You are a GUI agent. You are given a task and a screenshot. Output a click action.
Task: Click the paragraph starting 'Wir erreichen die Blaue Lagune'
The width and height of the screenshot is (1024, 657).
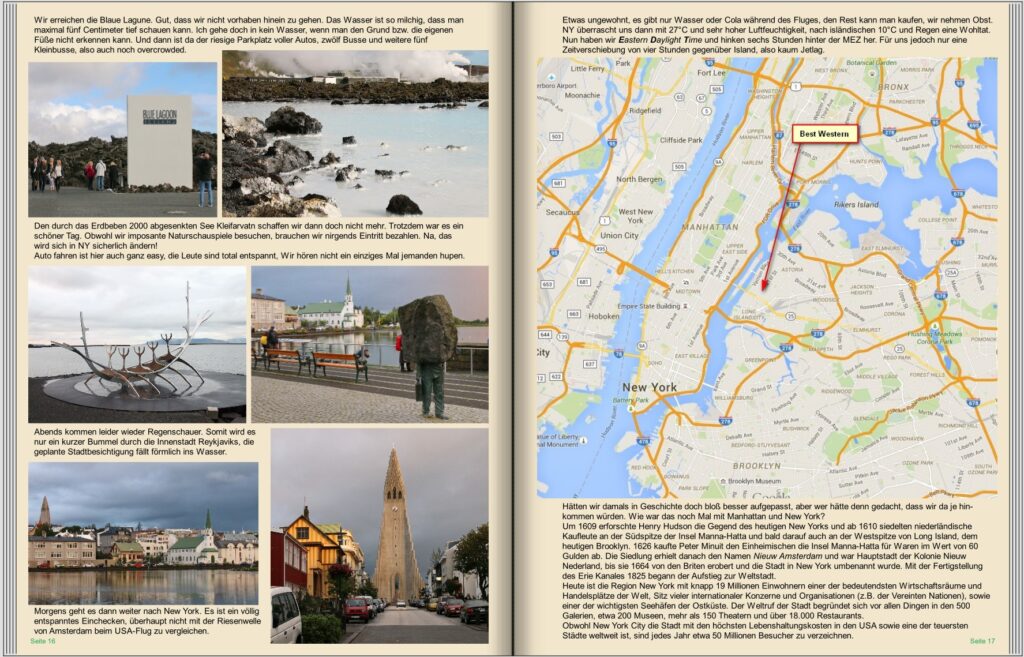pos(249,35)
